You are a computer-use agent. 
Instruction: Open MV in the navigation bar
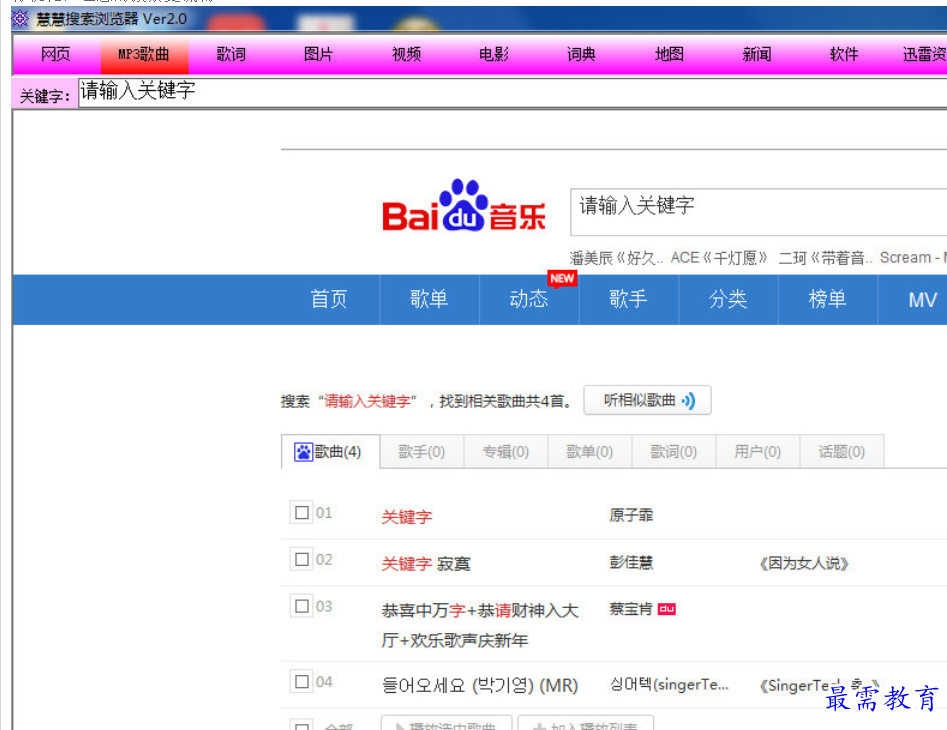(922, 299)
